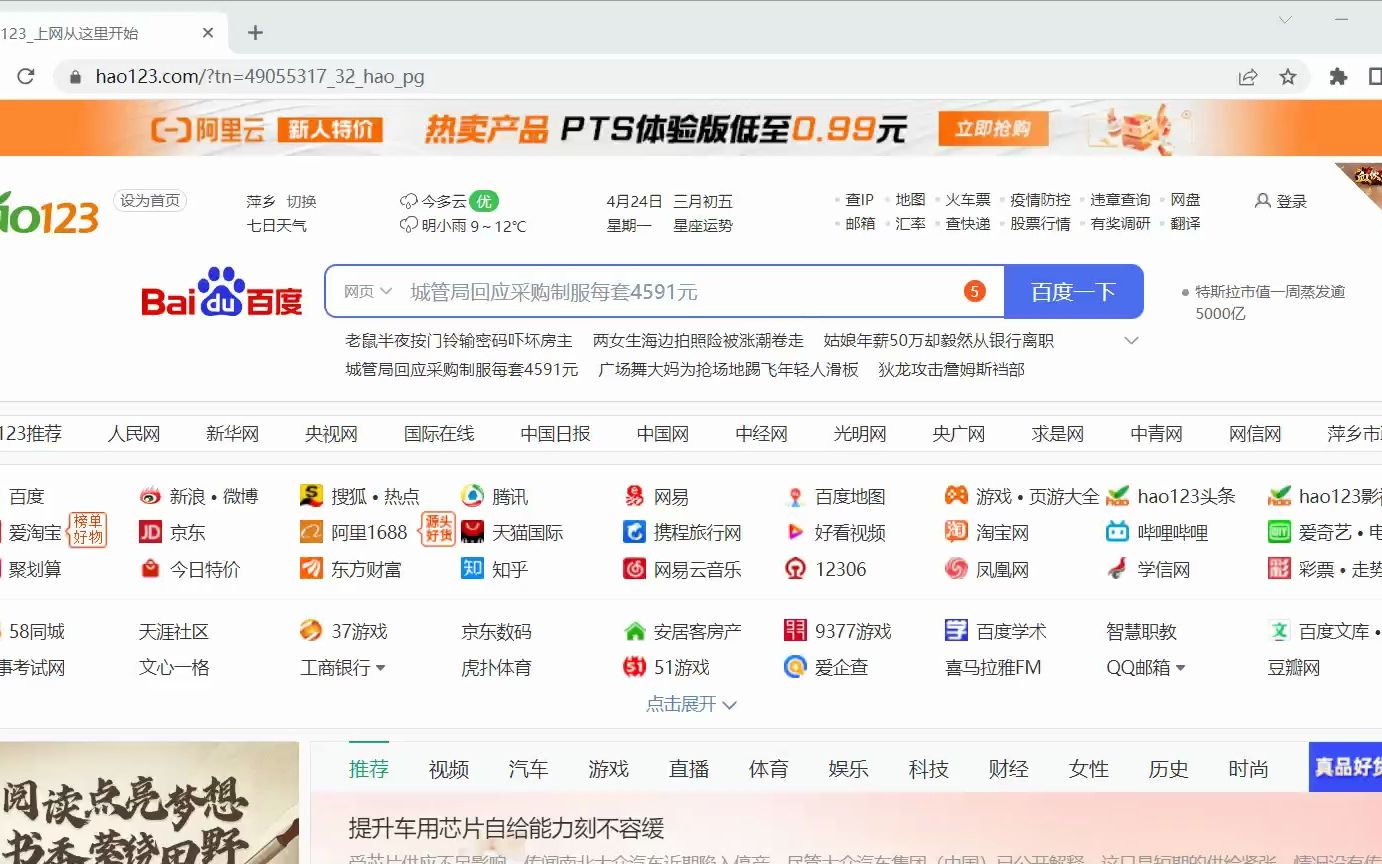Viewport: 1382px width, 864px height.
Task: Click the 登录 user icon
Action: [1262, 201]
